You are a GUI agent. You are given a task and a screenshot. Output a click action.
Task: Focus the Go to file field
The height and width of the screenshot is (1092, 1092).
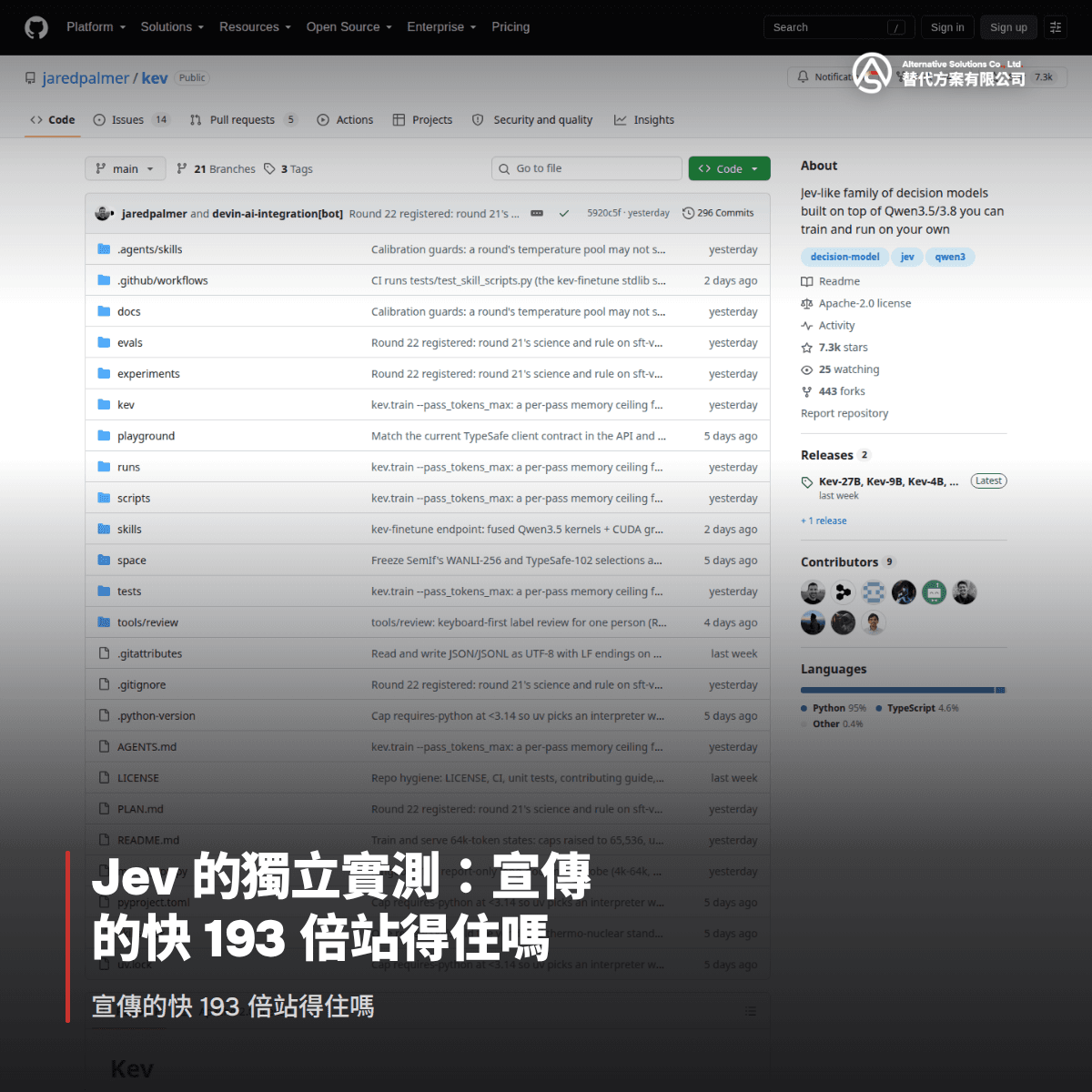tap(587, 168)
